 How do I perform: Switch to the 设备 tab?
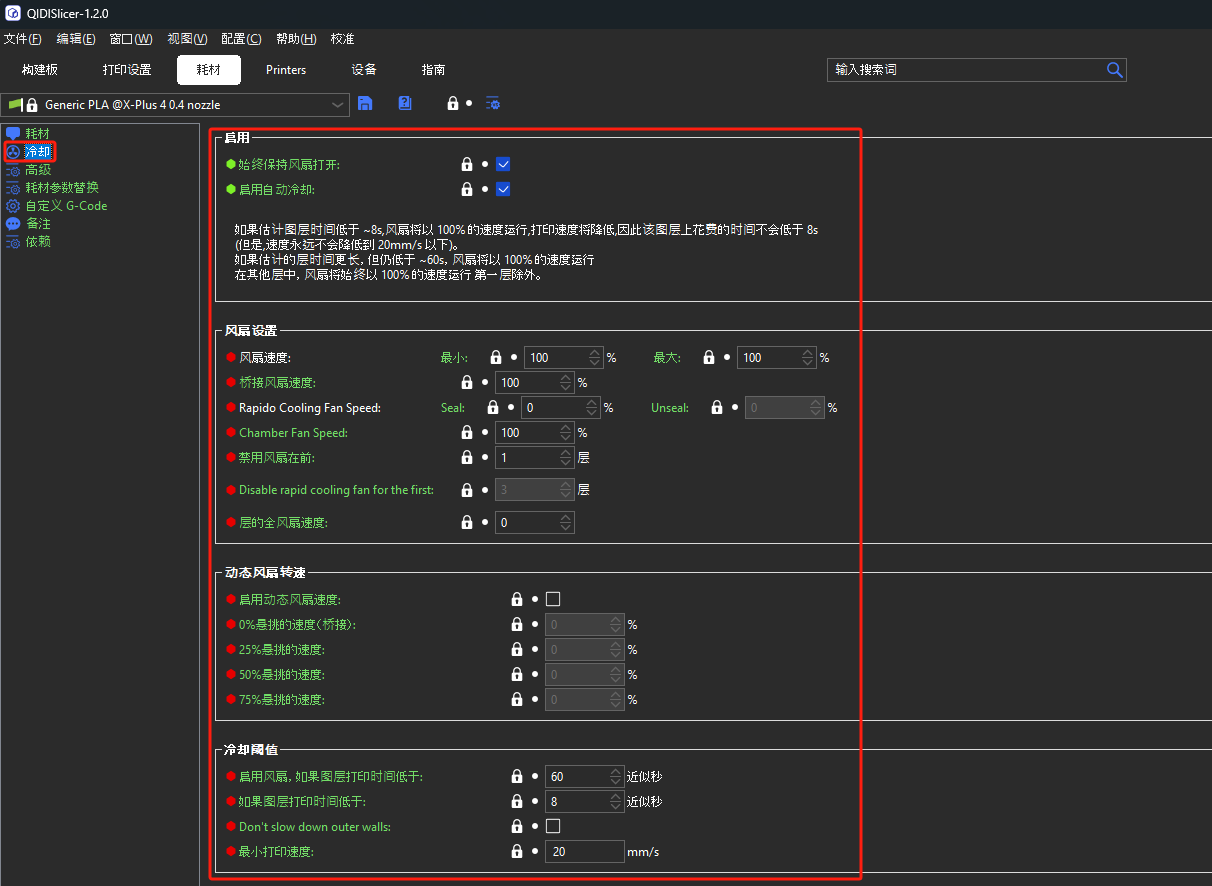pos(364,70)
